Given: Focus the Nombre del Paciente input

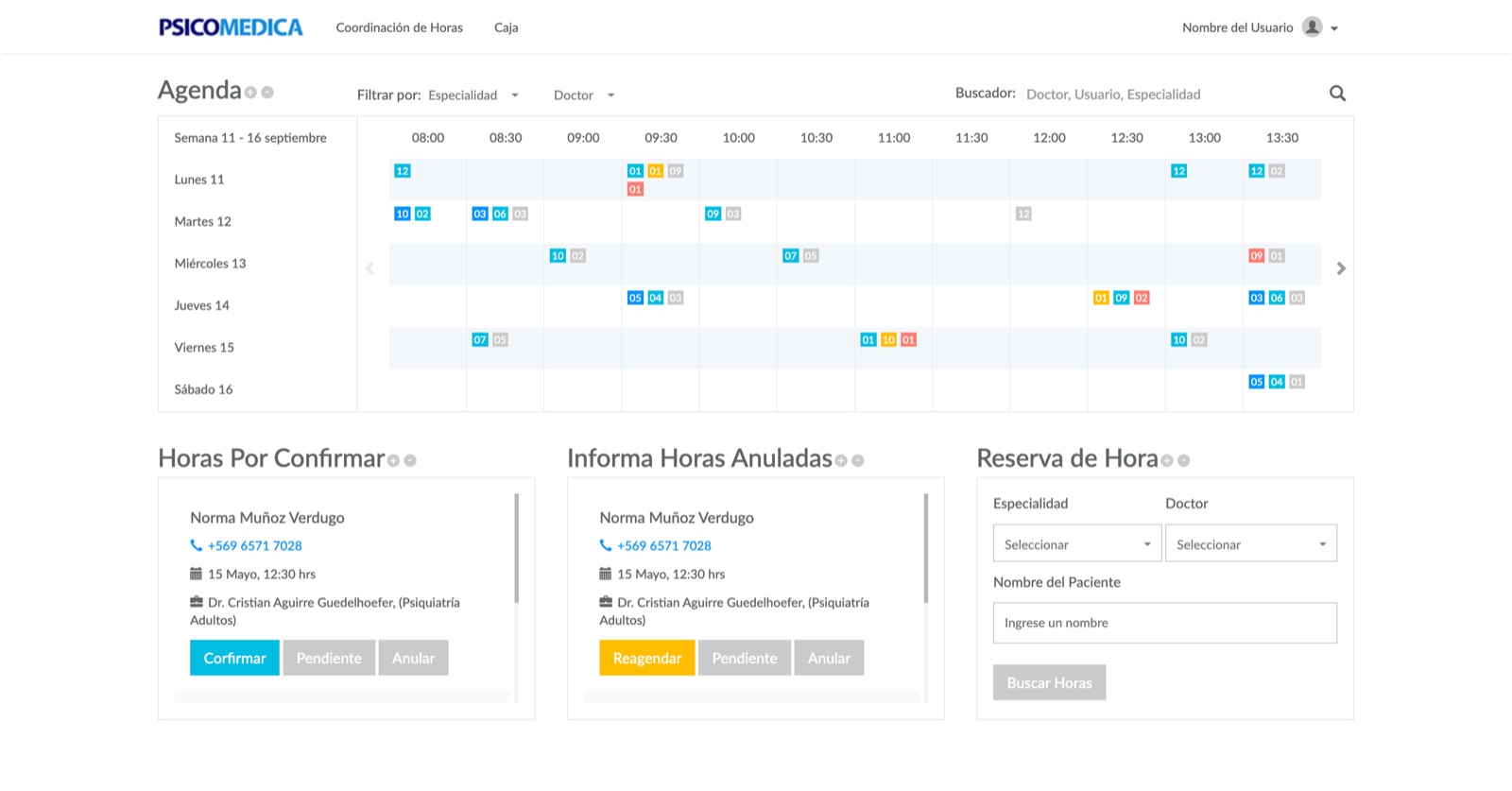Looking at the screenshot, I should [1165, 623].
